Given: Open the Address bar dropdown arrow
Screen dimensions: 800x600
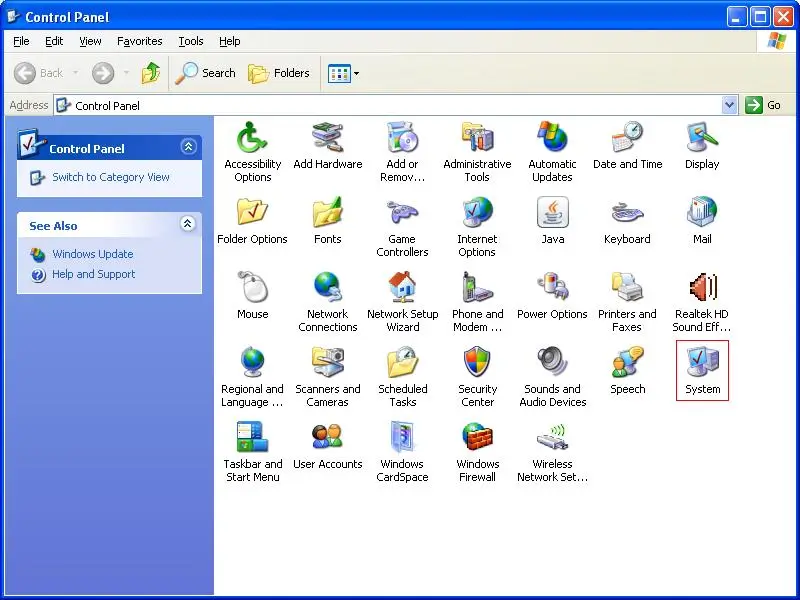Looking at the screenshot, I should pyautogui.click(x=730, y=105).
